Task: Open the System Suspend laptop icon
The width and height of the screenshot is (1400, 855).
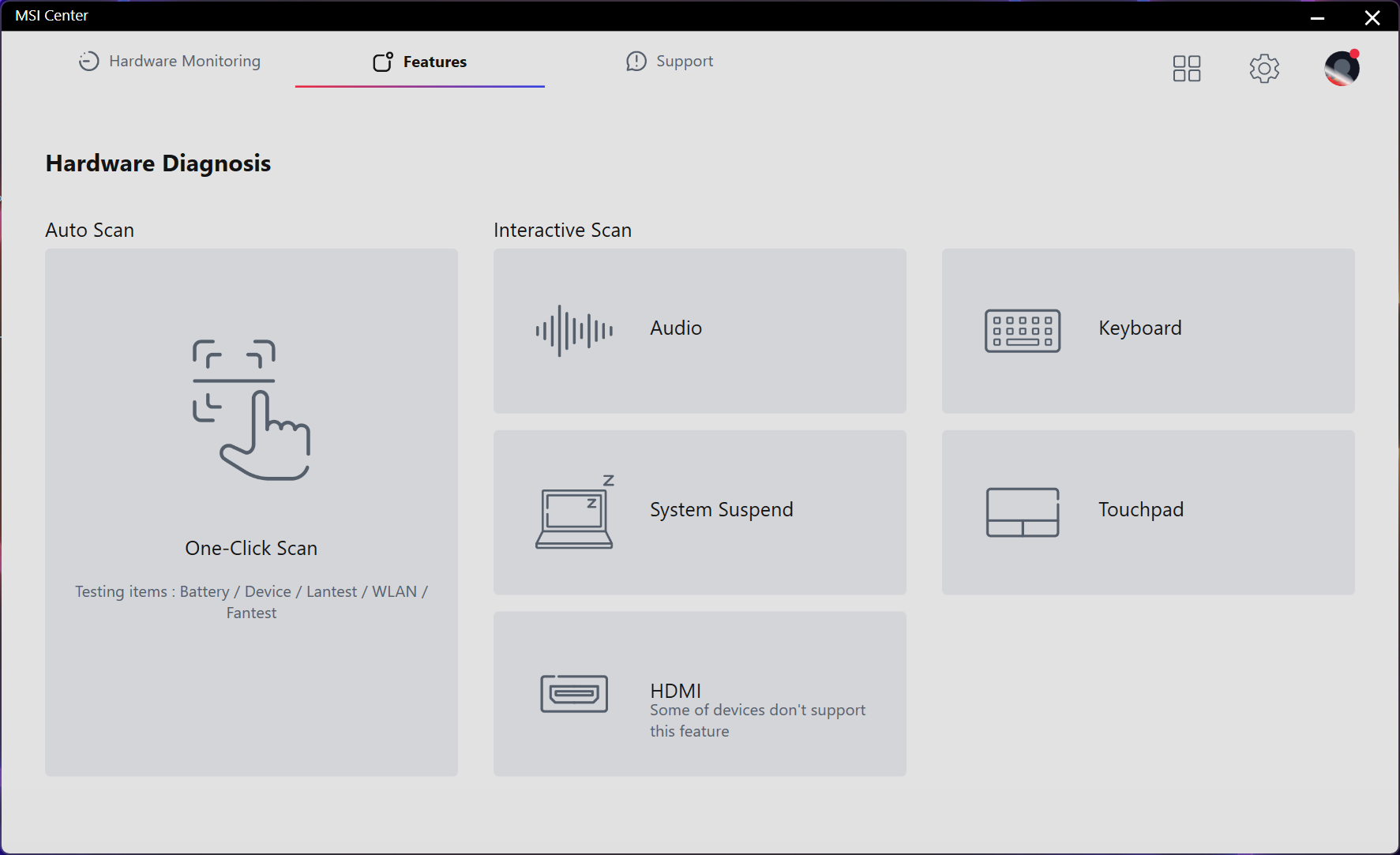Action: coord(574,512)
